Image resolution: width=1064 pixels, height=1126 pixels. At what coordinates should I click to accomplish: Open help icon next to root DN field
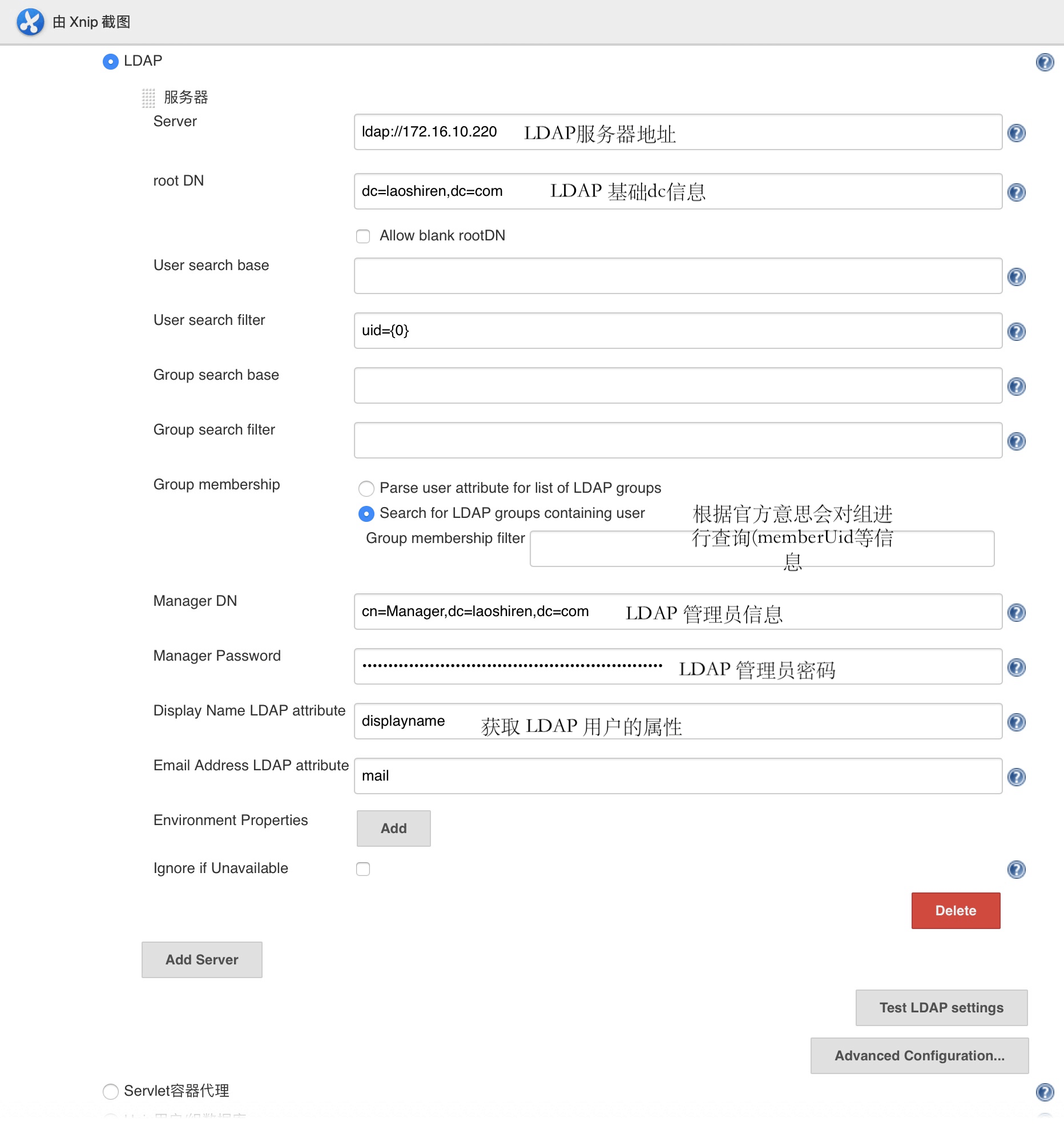(x=1017, y=192)
